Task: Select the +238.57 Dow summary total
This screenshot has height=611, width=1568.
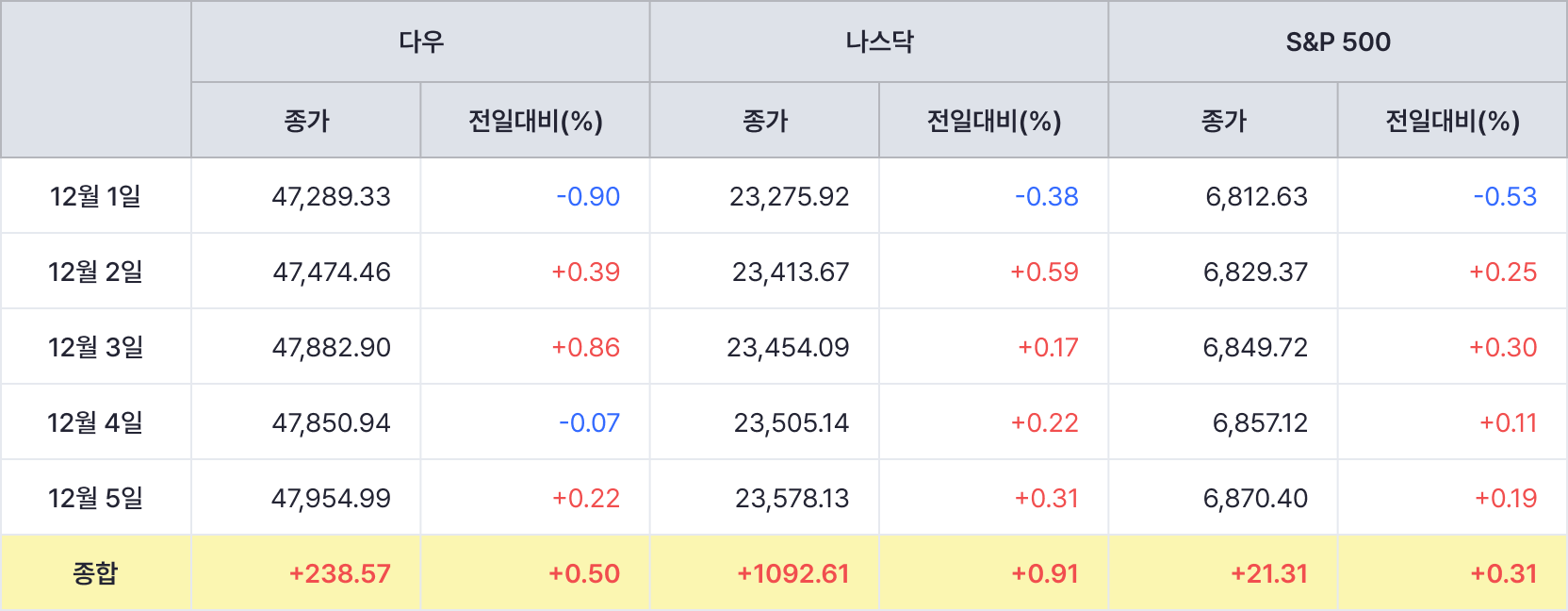Action: coord(339,573)
